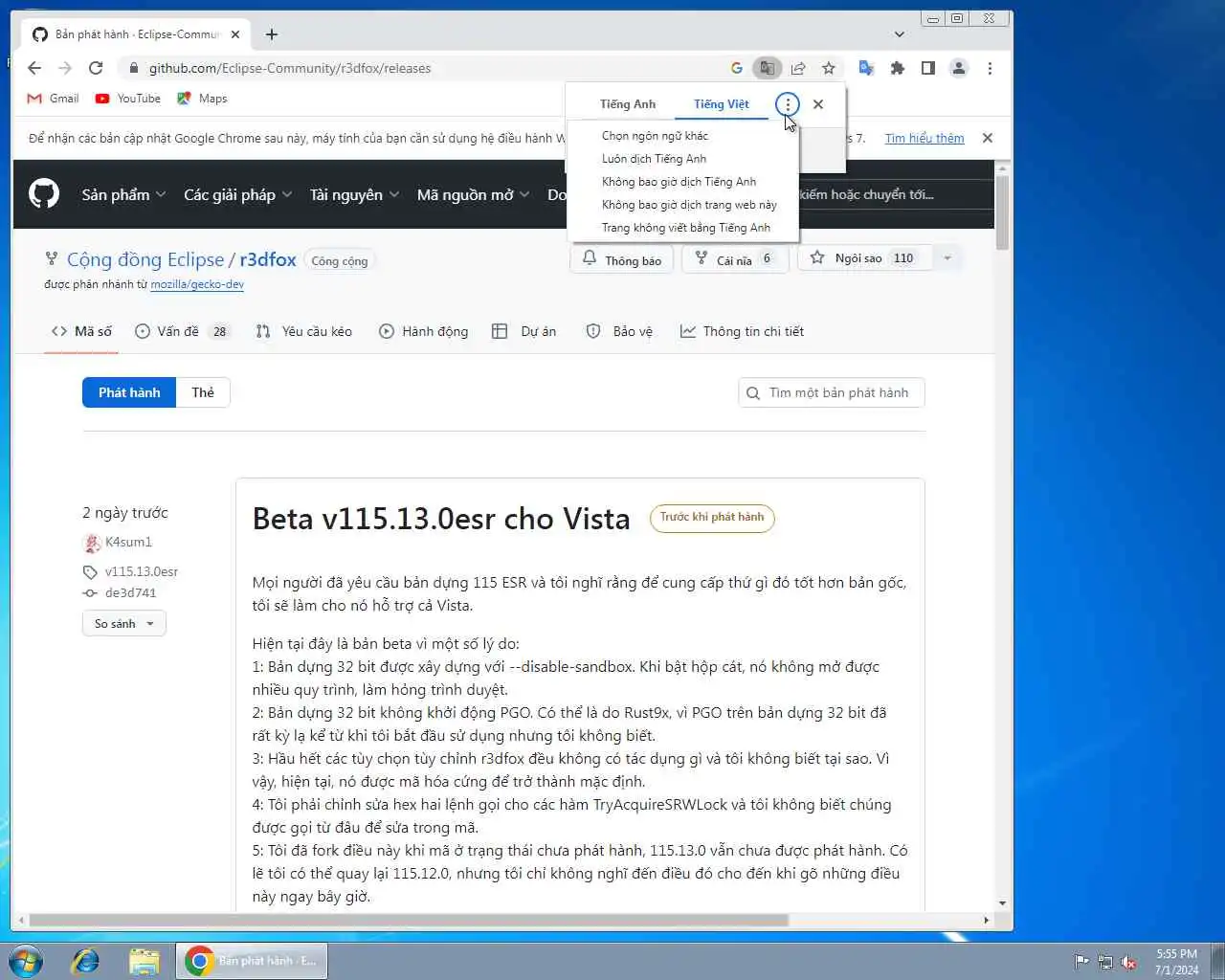1225x980 pixels.
Task: Open the YouTube bookmark
Action: (128, 99)
